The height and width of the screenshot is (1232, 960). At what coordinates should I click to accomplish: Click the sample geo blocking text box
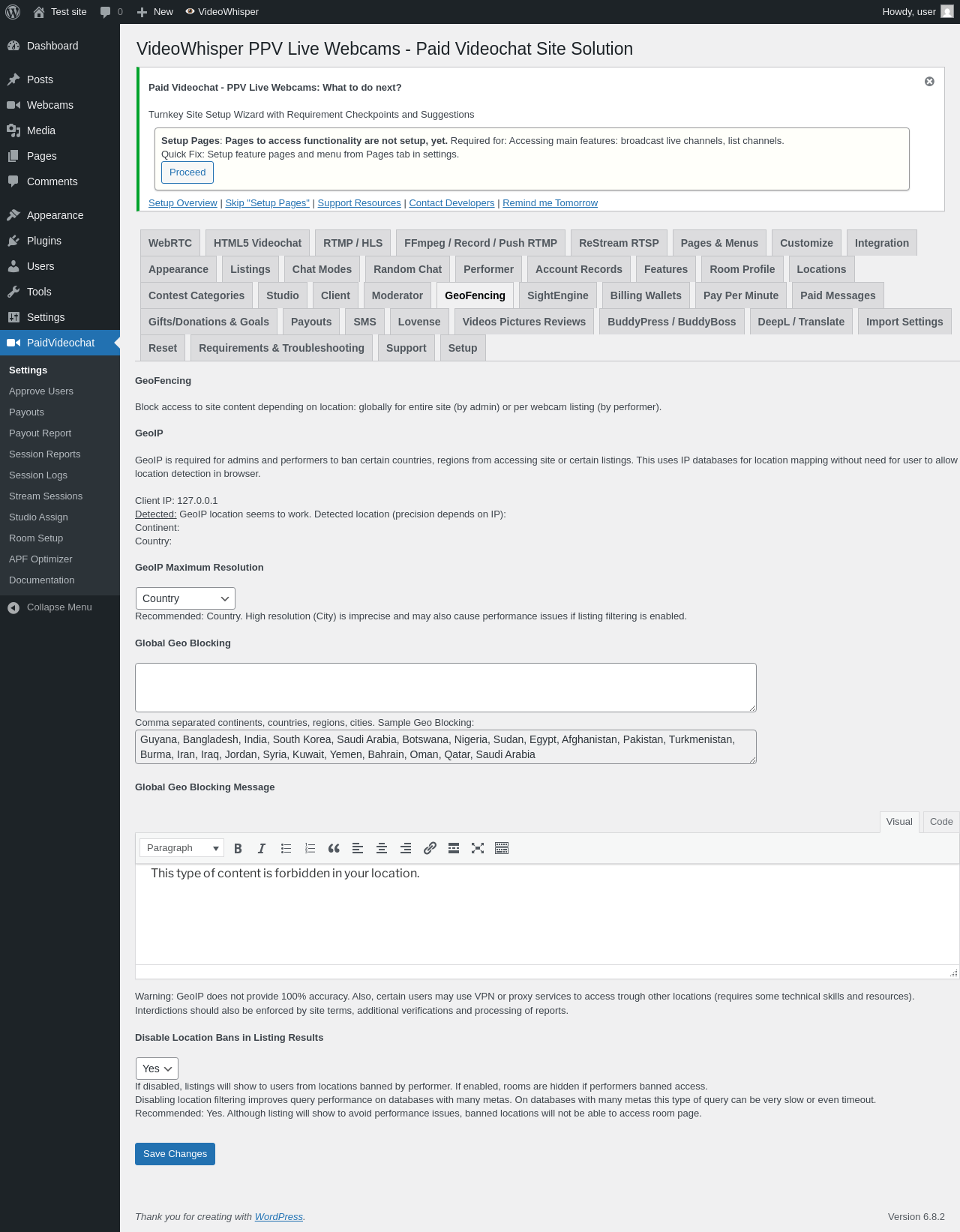coord(445,747)
